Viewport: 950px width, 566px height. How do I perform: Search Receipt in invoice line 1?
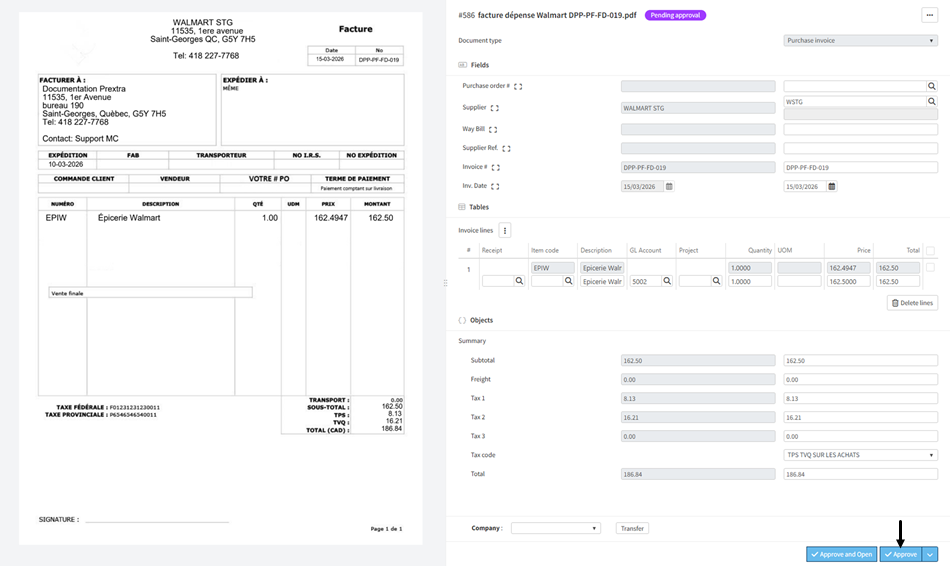coord(519,281)
